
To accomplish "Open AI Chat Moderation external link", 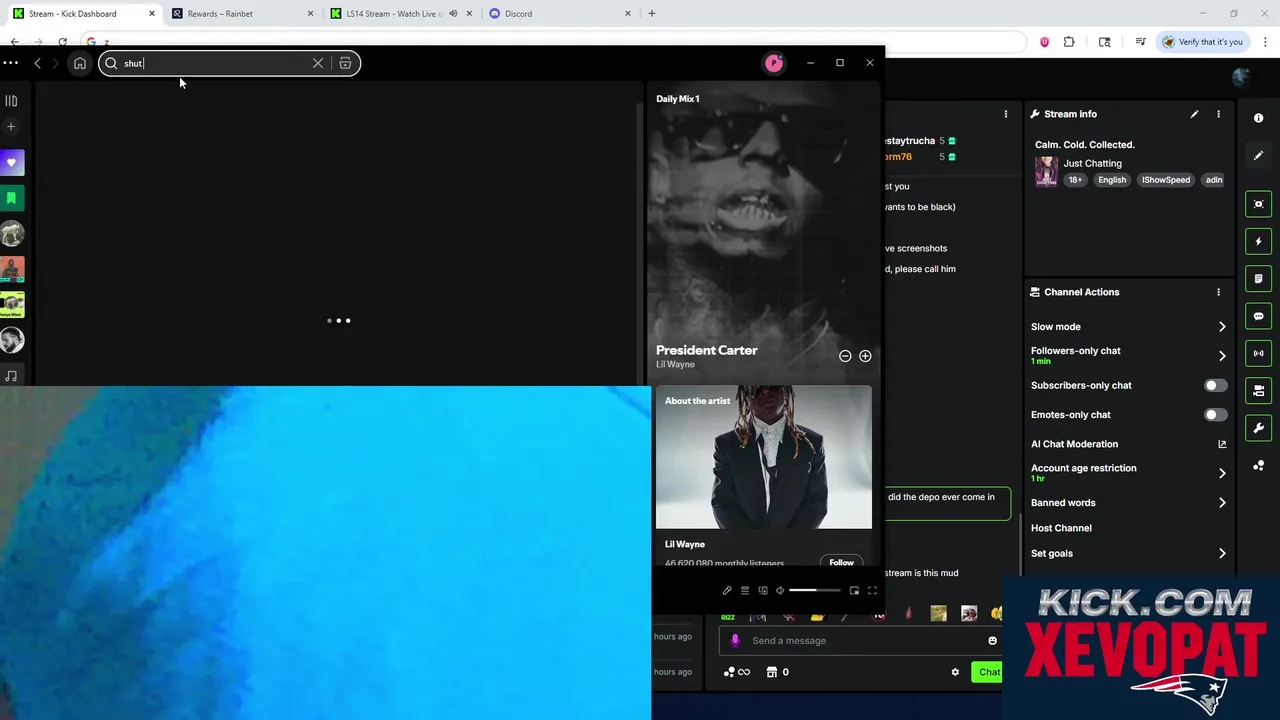I will pyautogui.click(x=1222, y=444).
